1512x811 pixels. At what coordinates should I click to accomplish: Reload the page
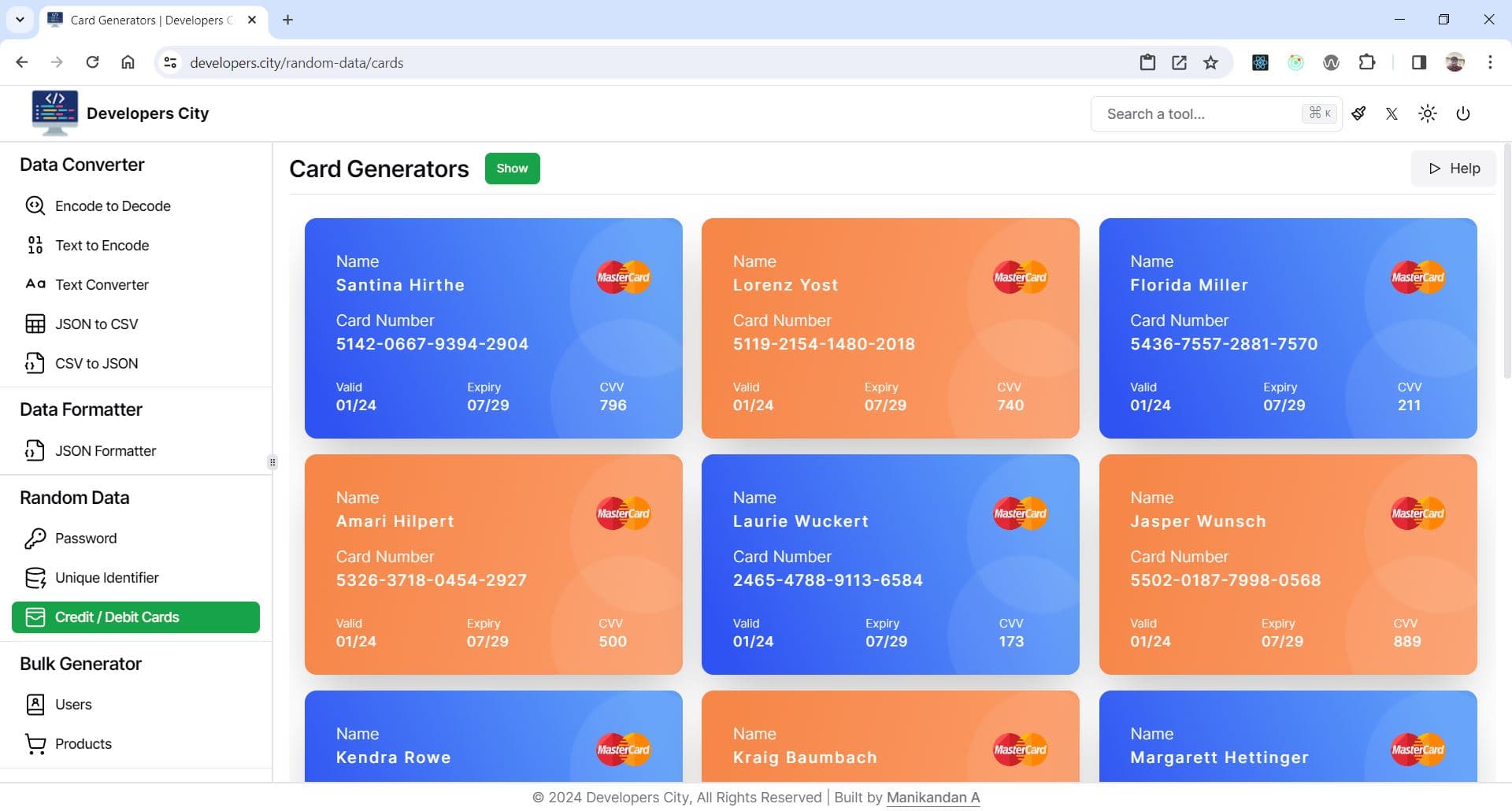coord(92,62)
